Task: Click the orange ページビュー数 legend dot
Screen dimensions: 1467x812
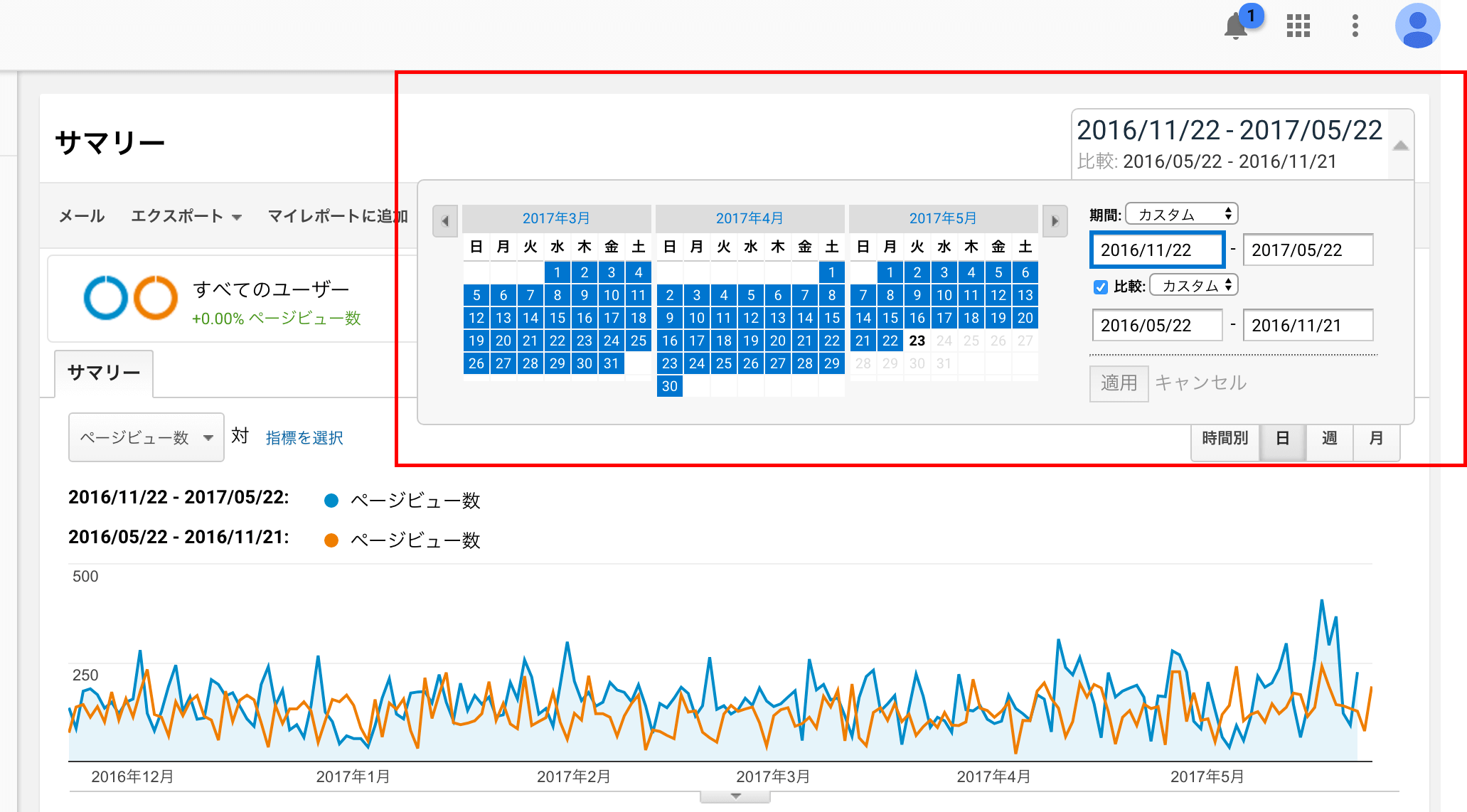Action: coord(331,540)
